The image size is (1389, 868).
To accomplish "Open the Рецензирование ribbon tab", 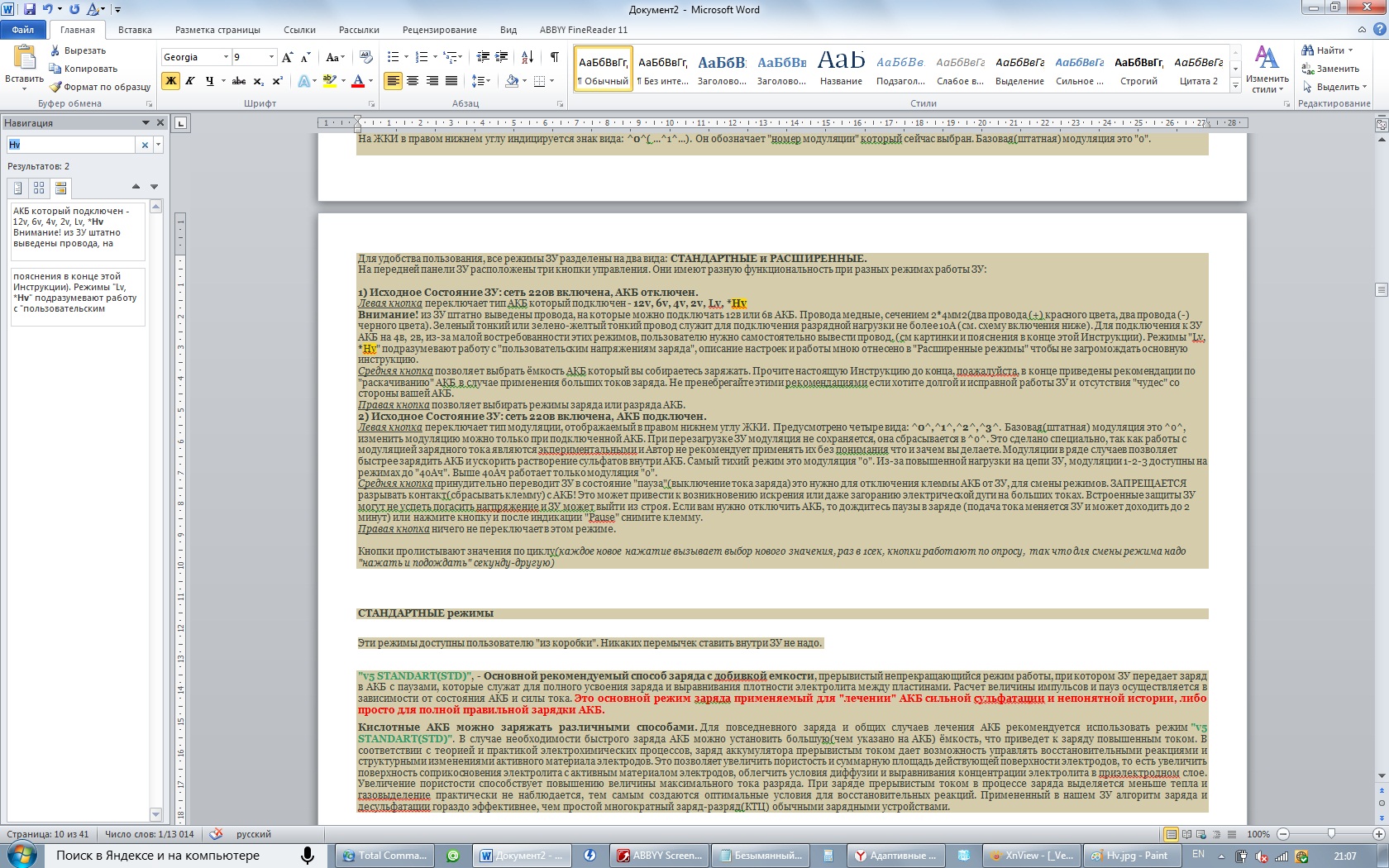I will click(x=439, y=30).
